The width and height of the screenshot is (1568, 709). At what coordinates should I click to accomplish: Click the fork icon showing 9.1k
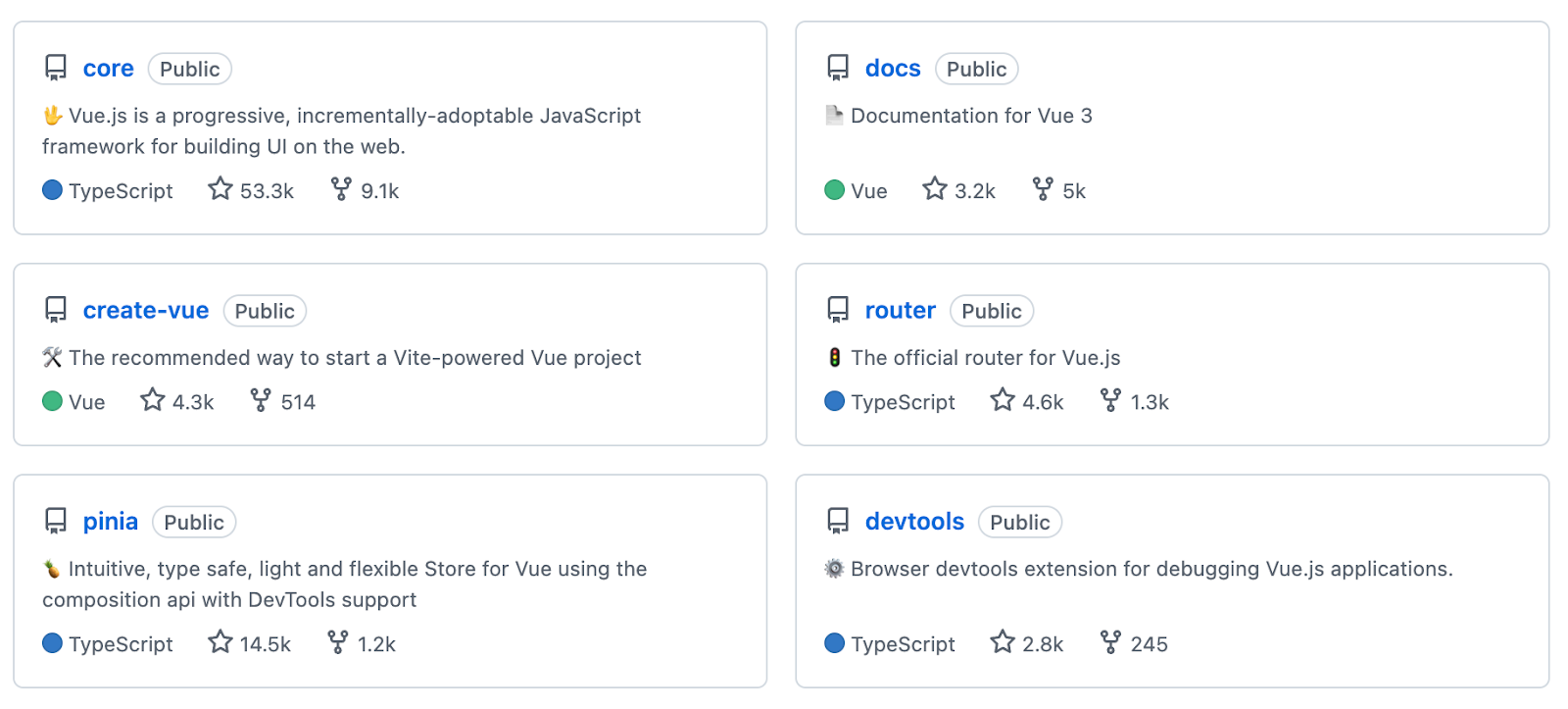341,188
